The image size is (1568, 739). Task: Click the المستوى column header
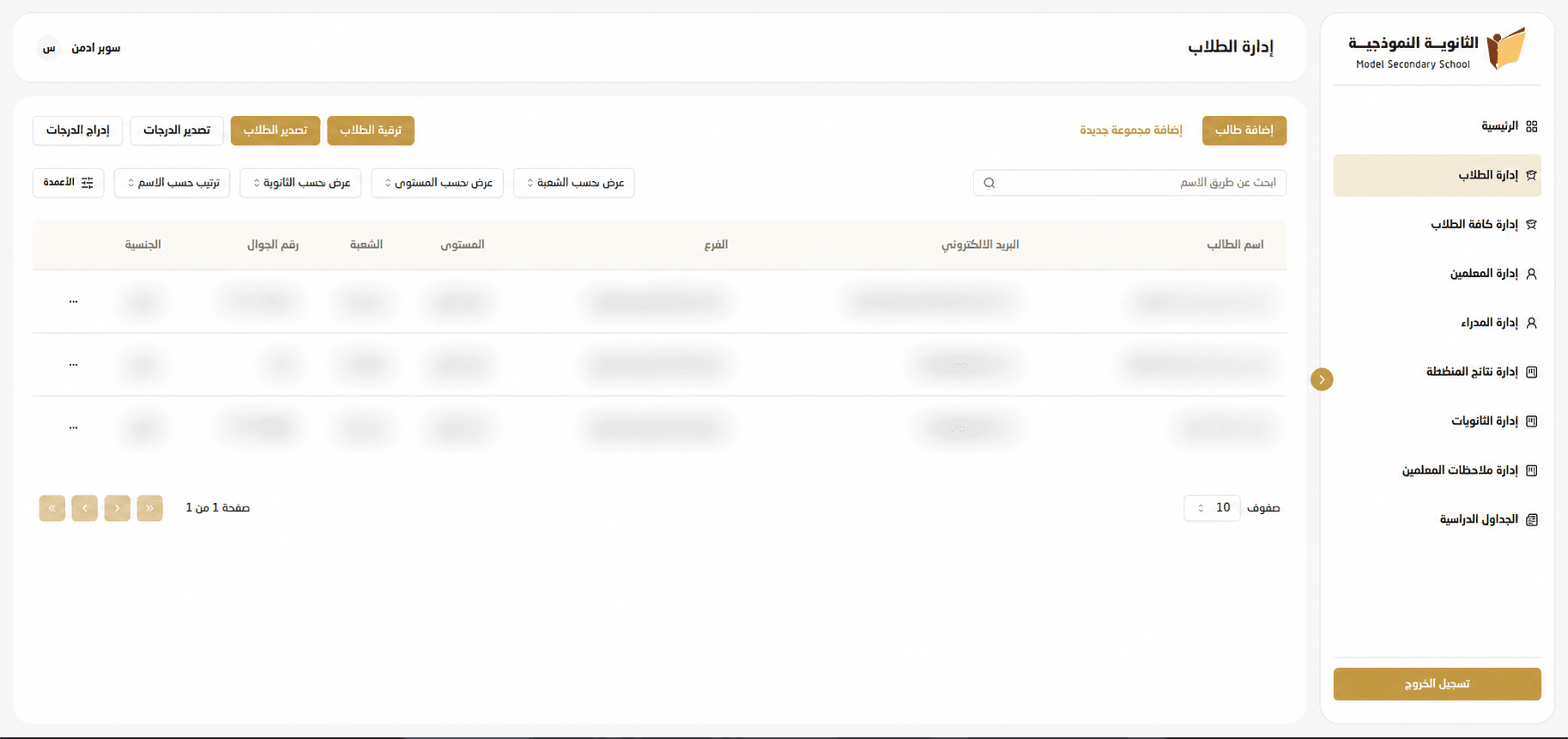[x=463, y=245]
